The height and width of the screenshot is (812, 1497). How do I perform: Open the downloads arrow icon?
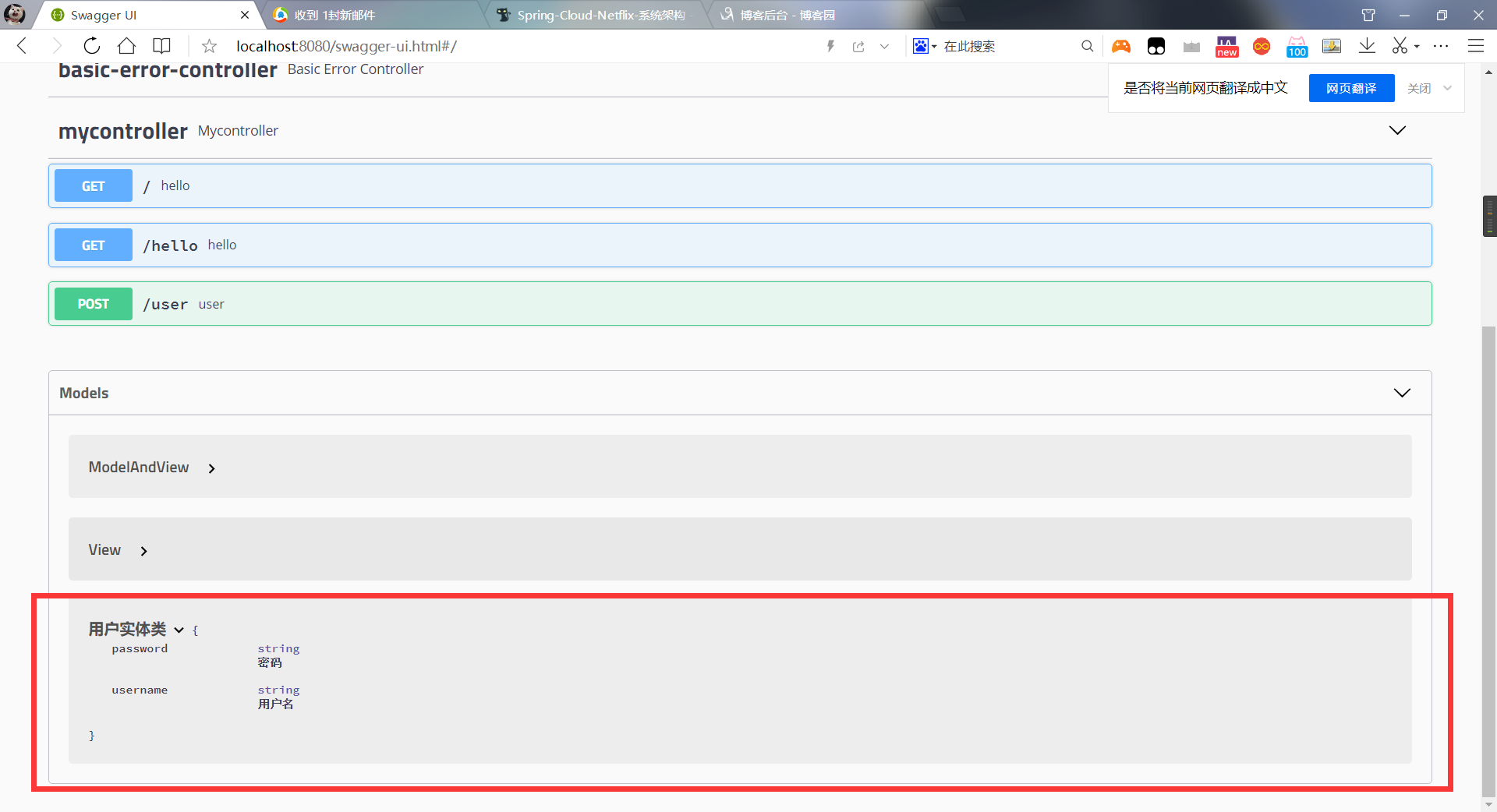point(1367,46)
